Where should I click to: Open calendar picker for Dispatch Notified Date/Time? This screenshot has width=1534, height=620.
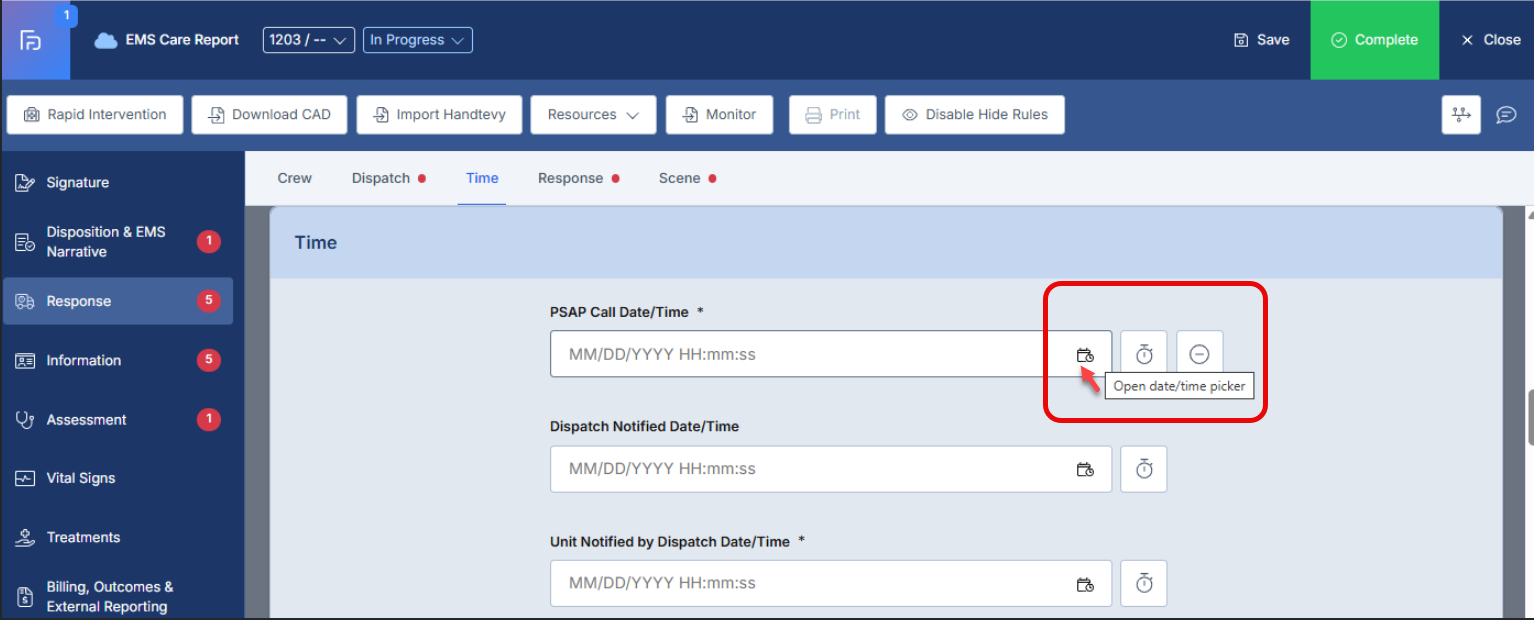click(x=1085, y=469)
